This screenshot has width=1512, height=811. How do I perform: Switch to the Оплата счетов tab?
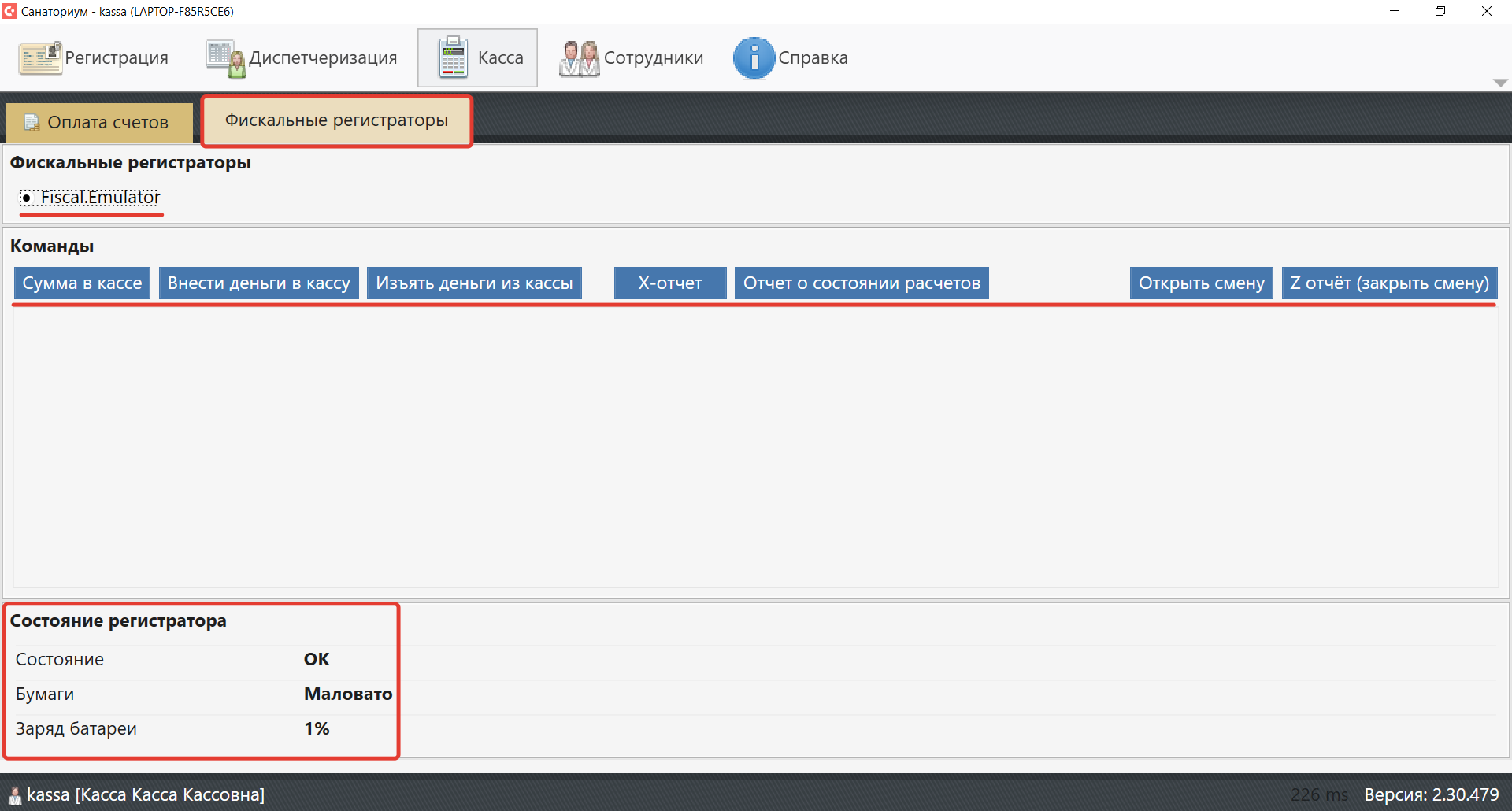(x=99, y=123)
